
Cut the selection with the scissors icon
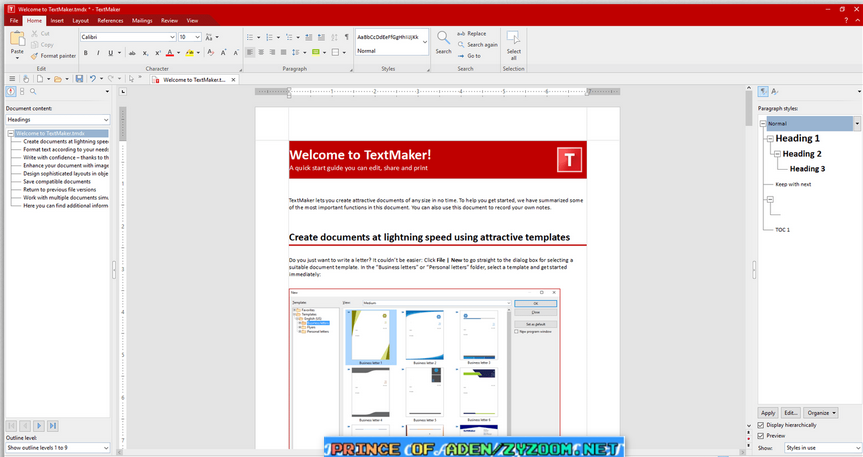pyautogui.click(x=35, y=34)
